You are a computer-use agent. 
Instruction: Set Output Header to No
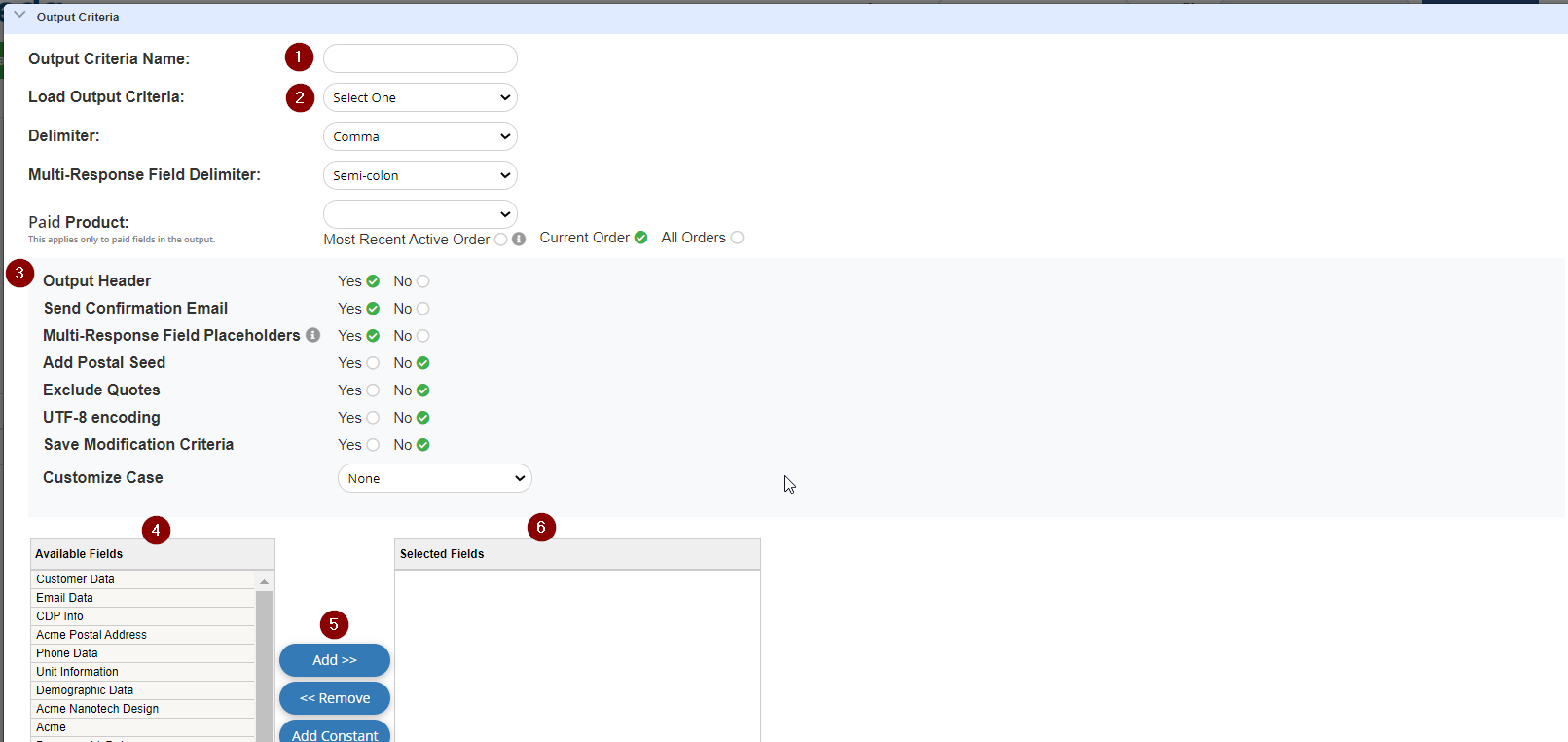[422, 281]
